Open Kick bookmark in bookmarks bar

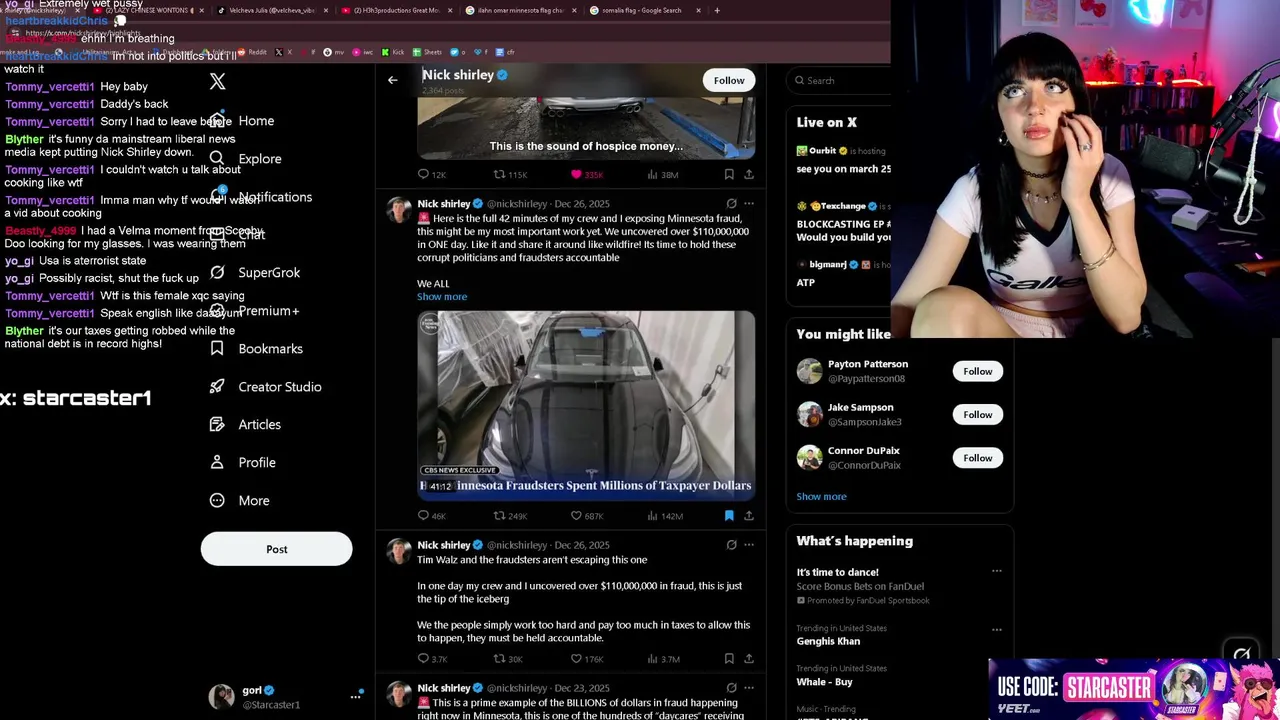coord(392,52)
